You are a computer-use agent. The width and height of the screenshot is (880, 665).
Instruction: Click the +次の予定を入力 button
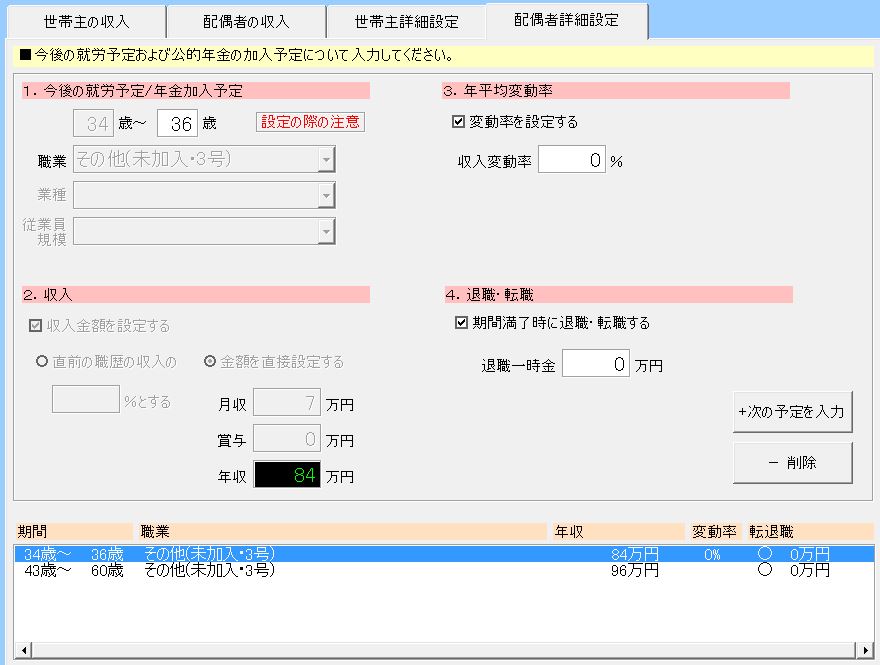pos(792,411)
